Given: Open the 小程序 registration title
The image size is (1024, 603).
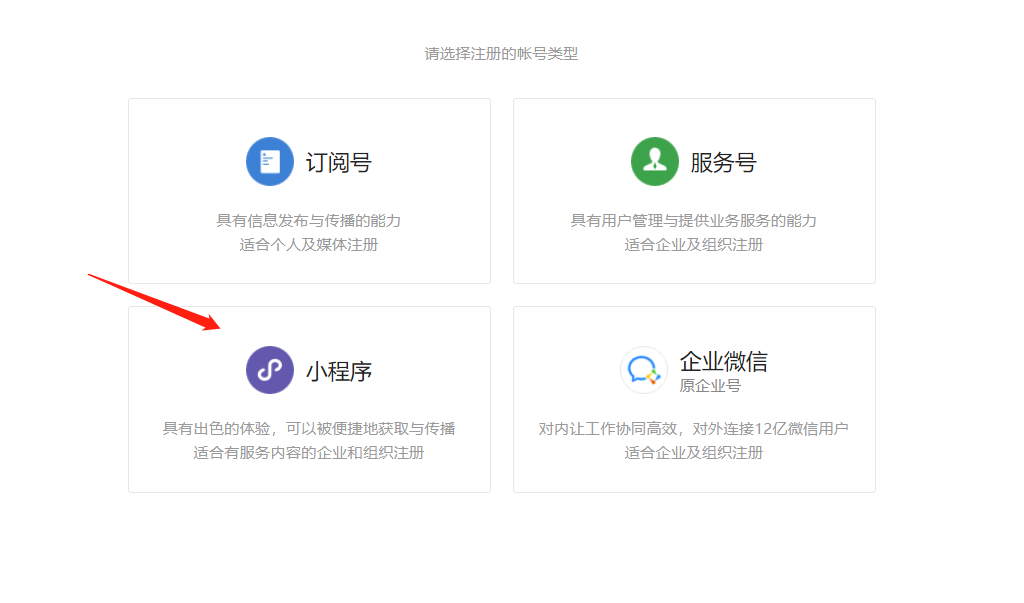Looking at the screenshot, I should click(x=338, y=371).
